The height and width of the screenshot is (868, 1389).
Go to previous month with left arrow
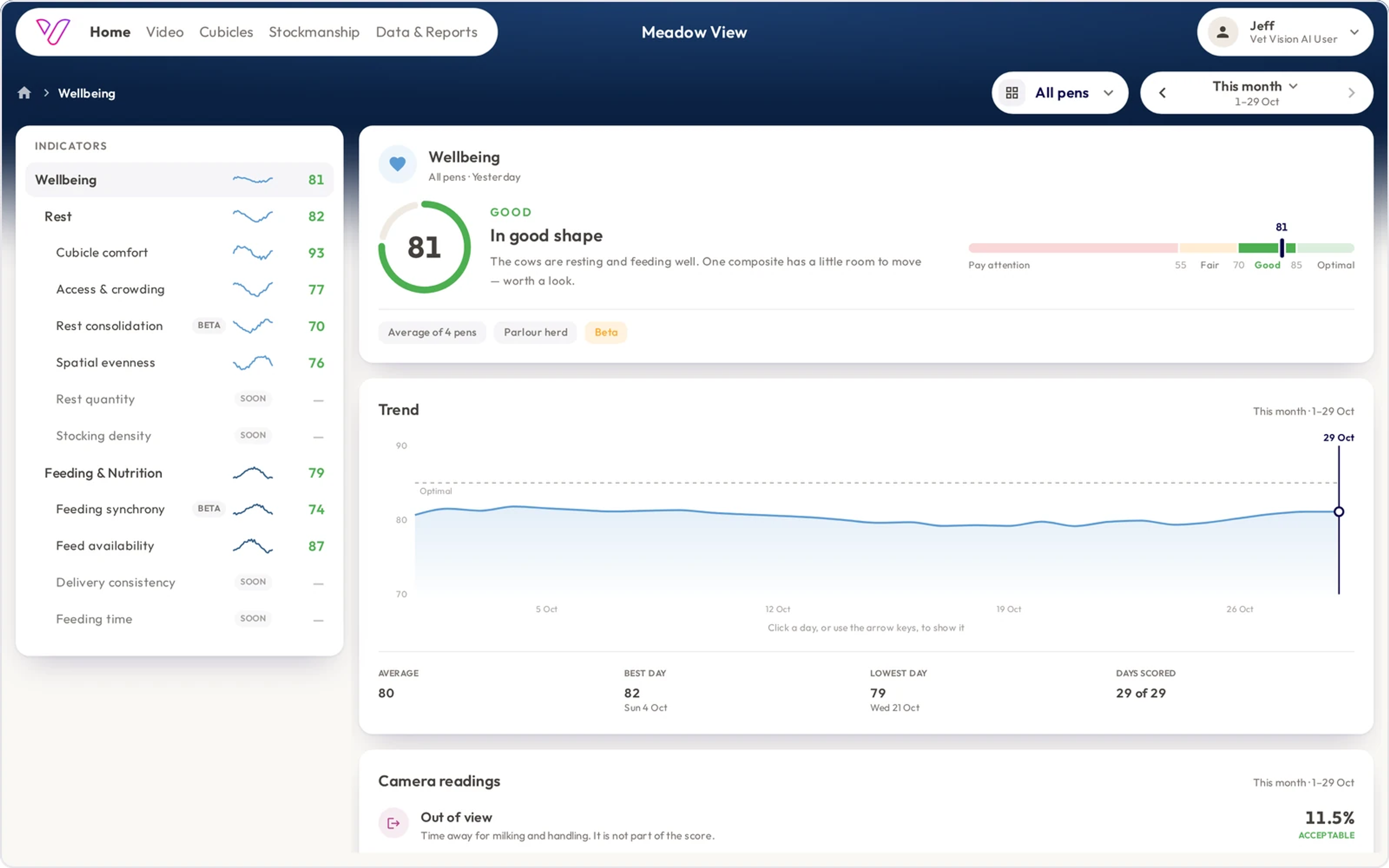coord(1162,93)
